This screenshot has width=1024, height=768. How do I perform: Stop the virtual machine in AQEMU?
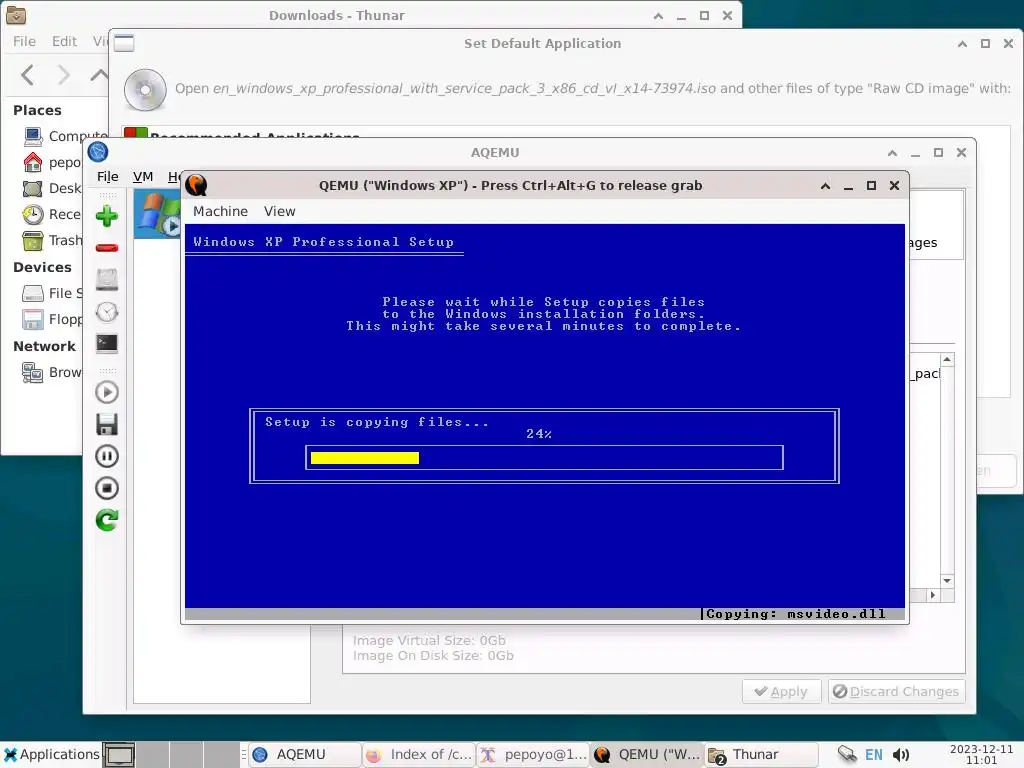(106, 488)
